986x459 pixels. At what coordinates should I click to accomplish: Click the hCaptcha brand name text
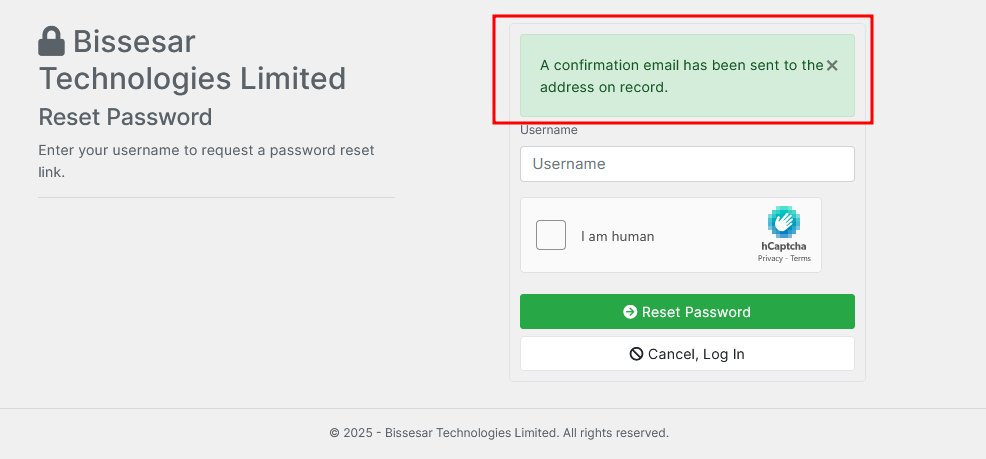point(784,246)
